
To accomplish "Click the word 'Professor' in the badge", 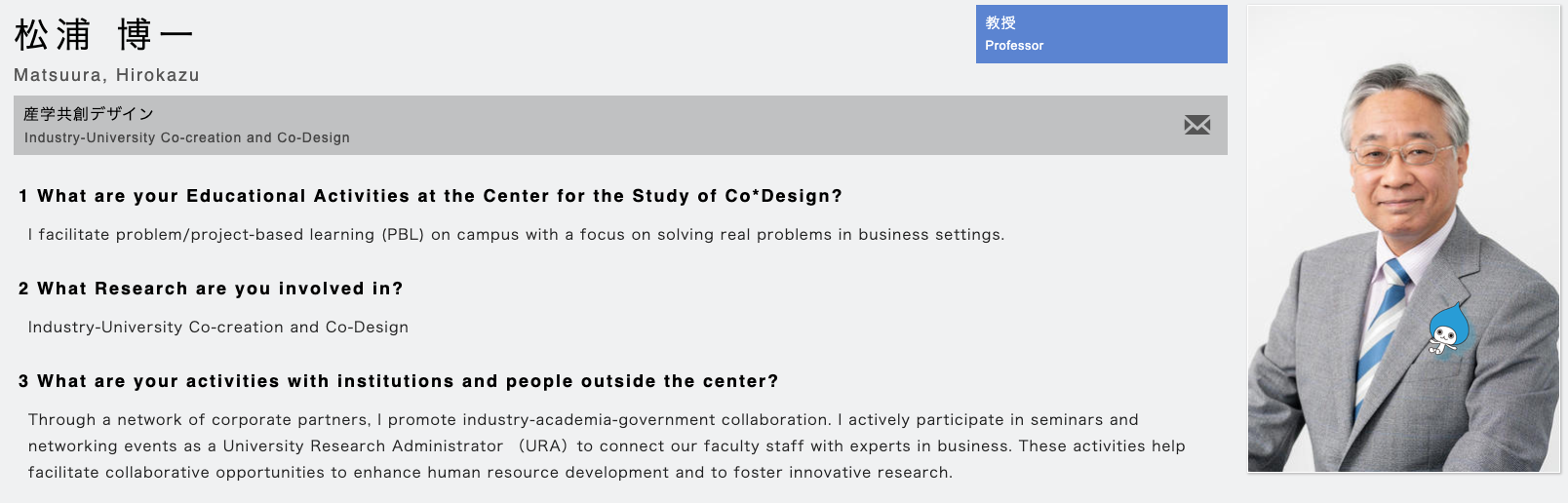I will [1014, 46].
